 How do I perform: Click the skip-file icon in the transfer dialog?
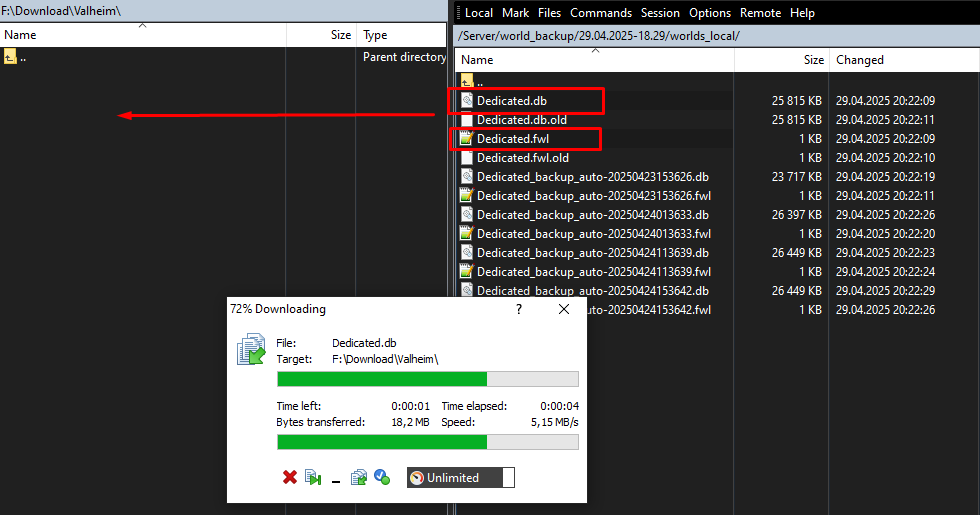(313, 478)
